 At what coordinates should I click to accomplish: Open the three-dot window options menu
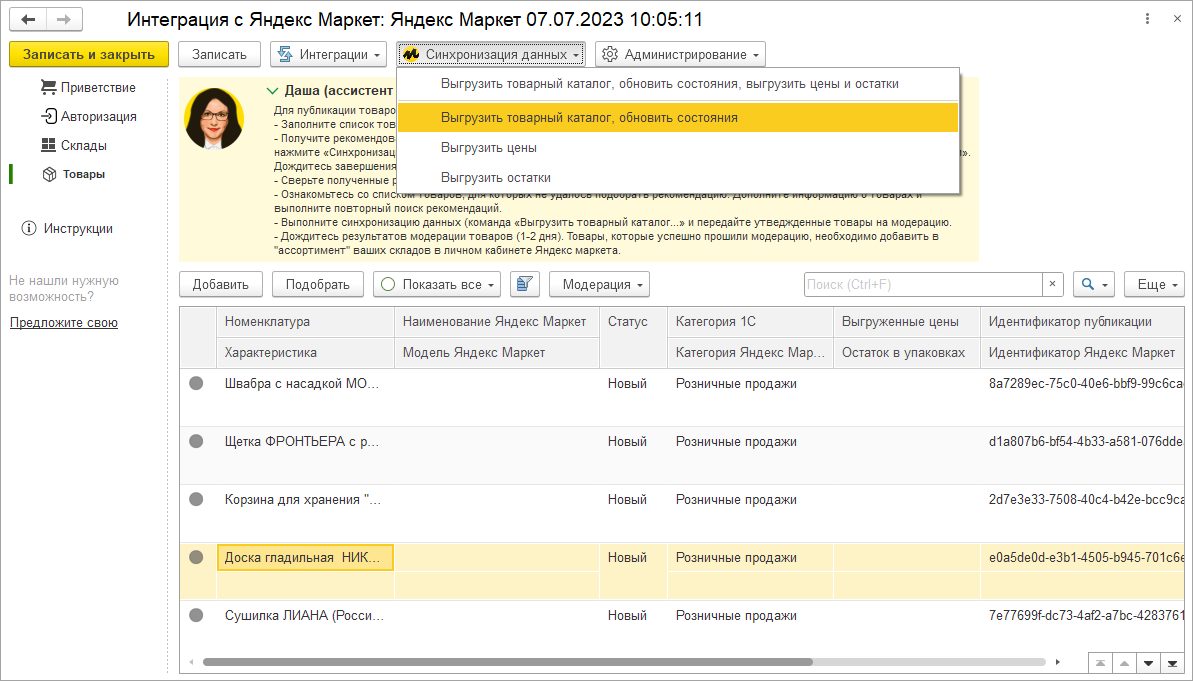[x=1147, y=19]
